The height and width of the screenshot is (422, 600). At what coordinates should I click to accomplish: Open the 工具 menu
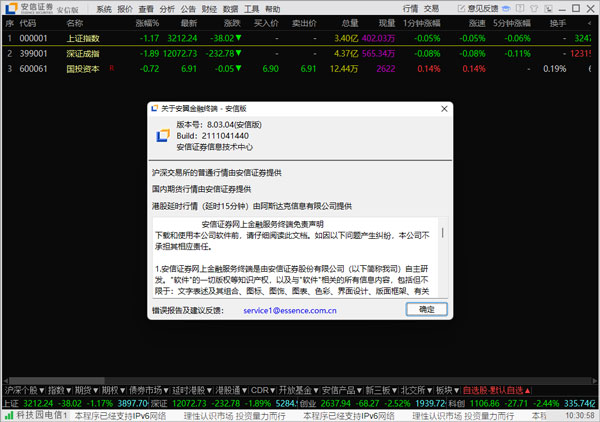tap(251, 9)
